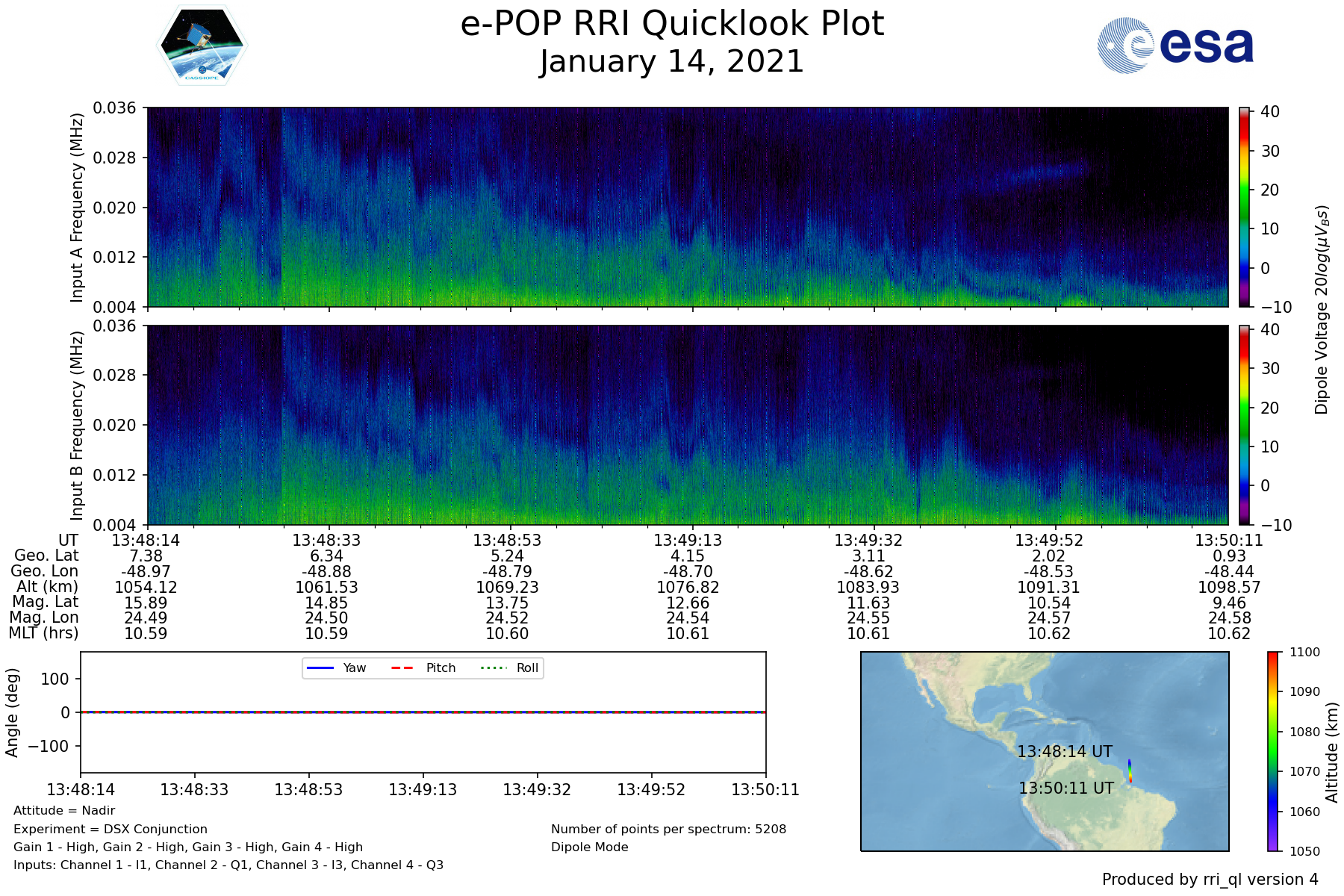Click the South America map thumbnail
This screenshot has height=896, width=1344.
click(1044, 751)
